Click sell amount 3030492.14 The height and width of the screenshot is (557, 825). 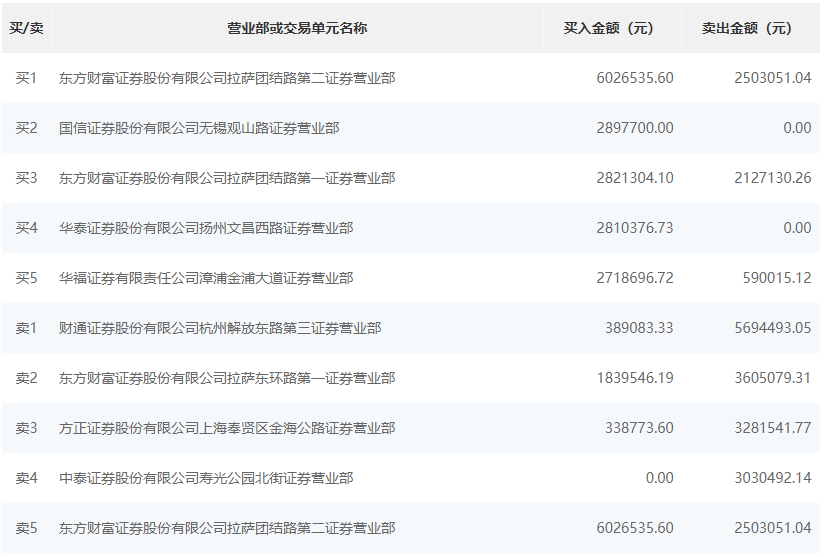click(772, 478)
